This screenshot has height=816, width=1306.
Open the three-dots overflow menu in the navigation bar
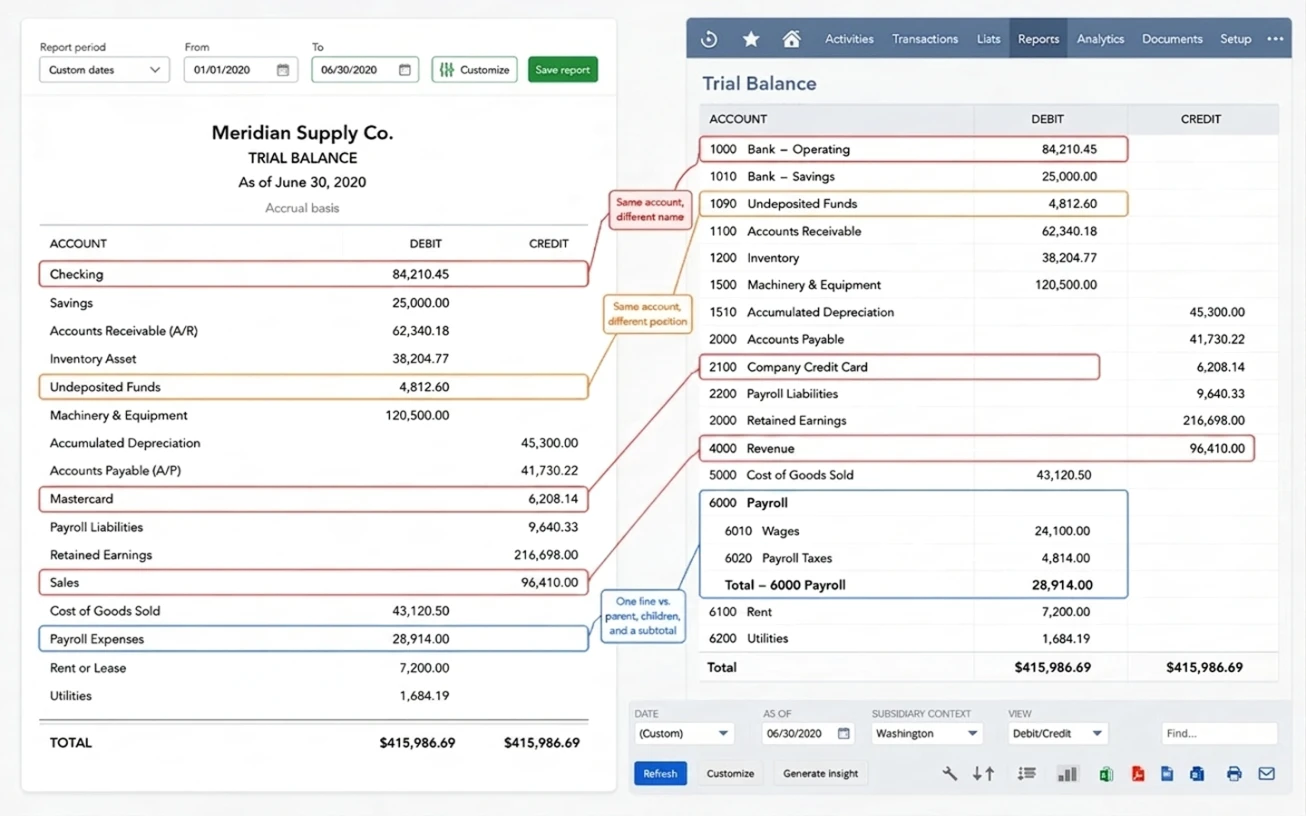click(1275, 39)
